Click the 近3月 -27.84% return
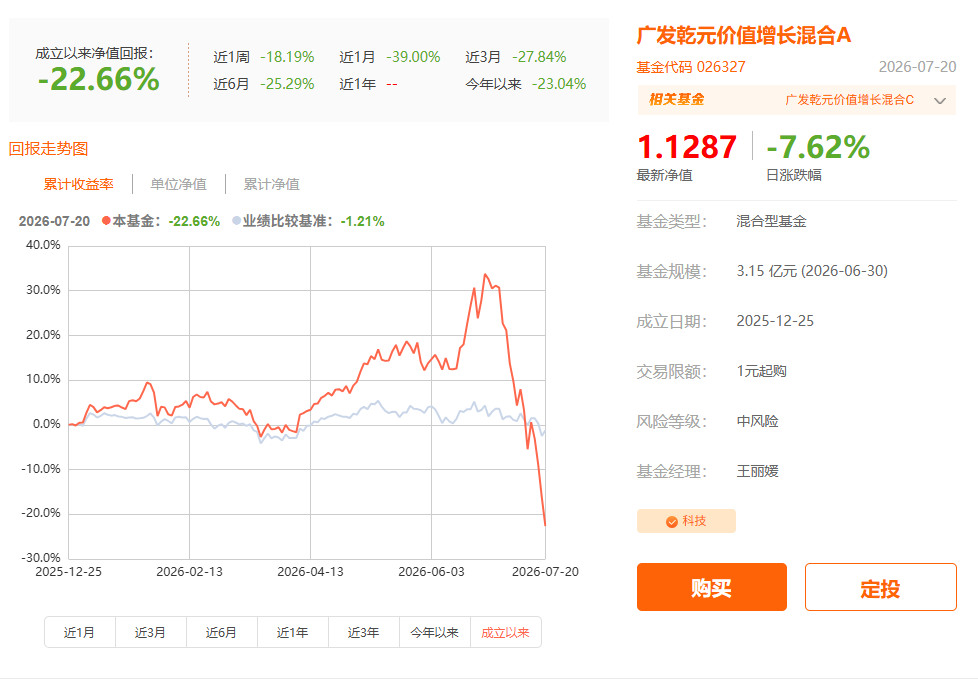The height and width of the screenshot is (679, 978). click(x=516, y=57)
